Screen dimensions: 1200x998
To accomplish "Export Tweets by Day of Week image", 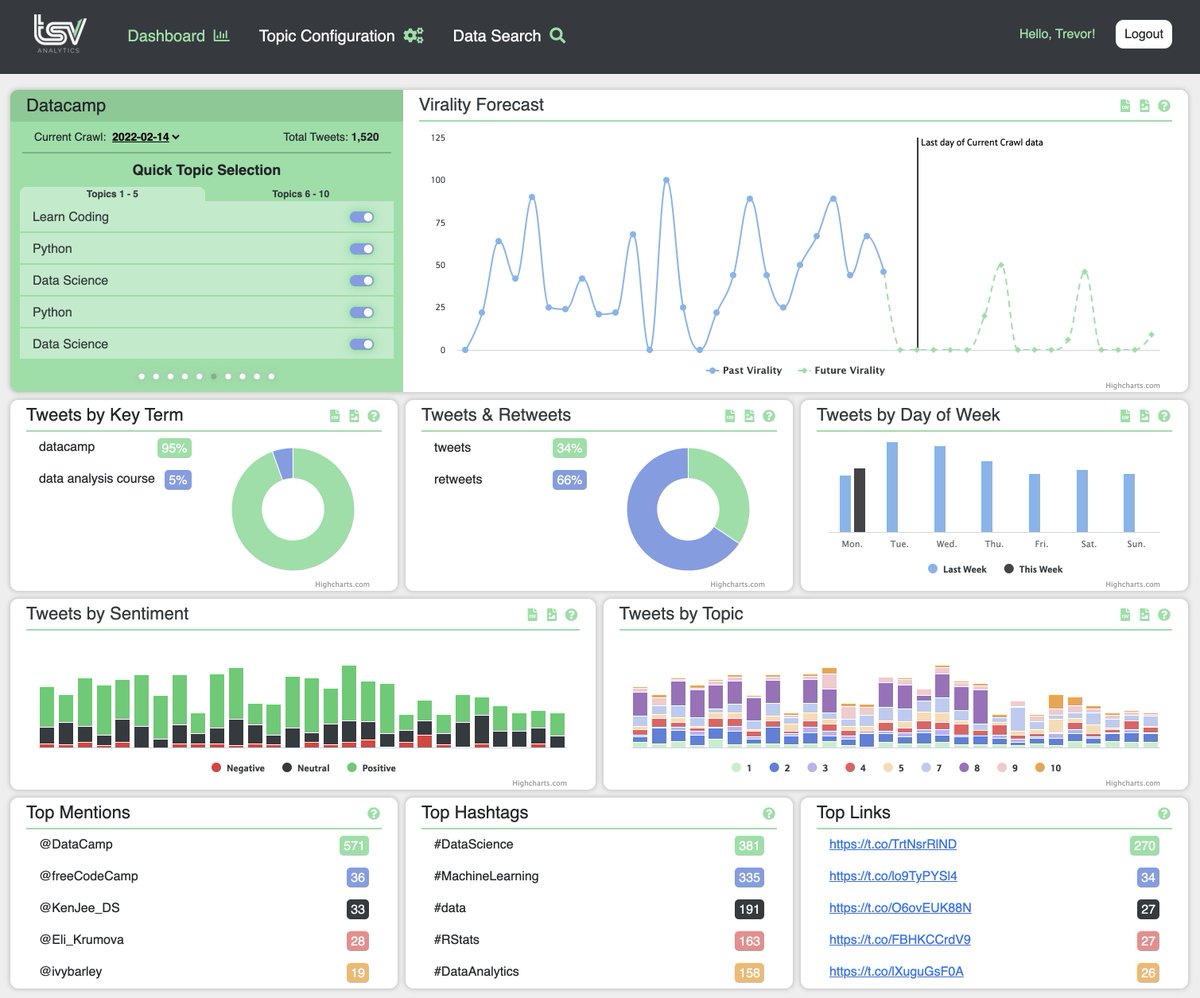I will [x=1144, y=416].
